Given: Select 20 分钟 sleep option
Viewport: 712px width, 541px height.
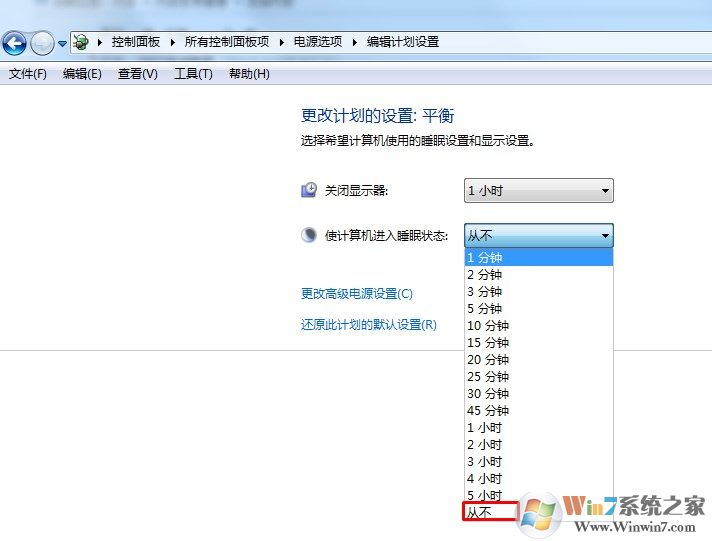Looking at the screenshot, I should pyautogui.click(x=539, y=359).
